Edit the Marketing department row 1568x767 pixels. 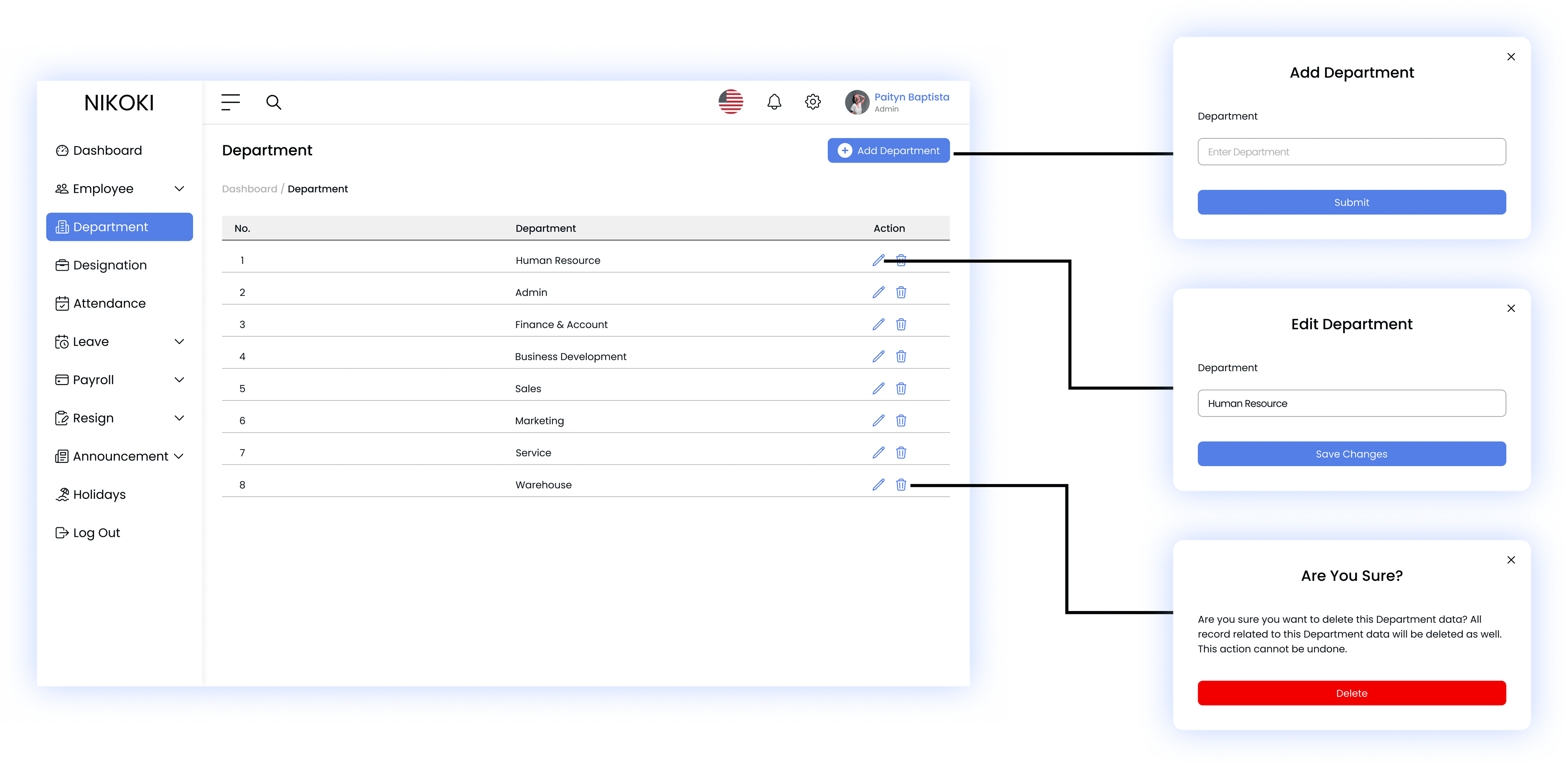878,420
